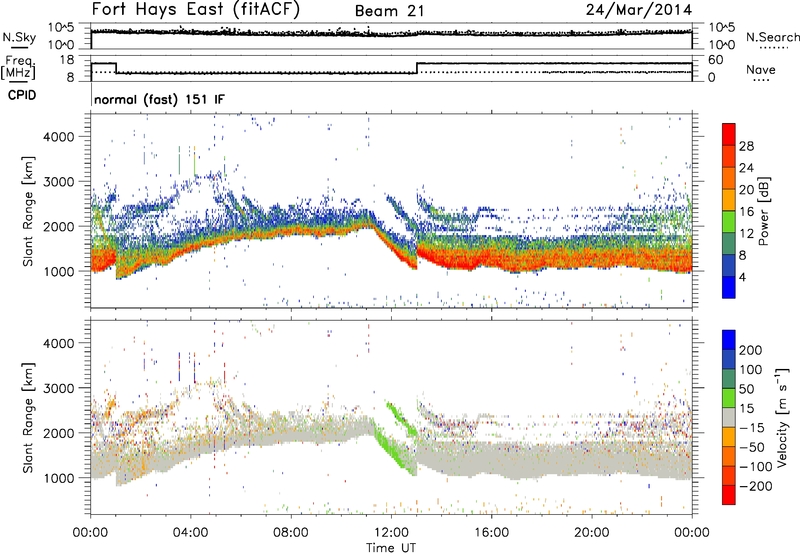This screenshot has height=554, width=800.
Task: Click the 'Power [dB]' color bar label
Action: [x=763, y=211]
